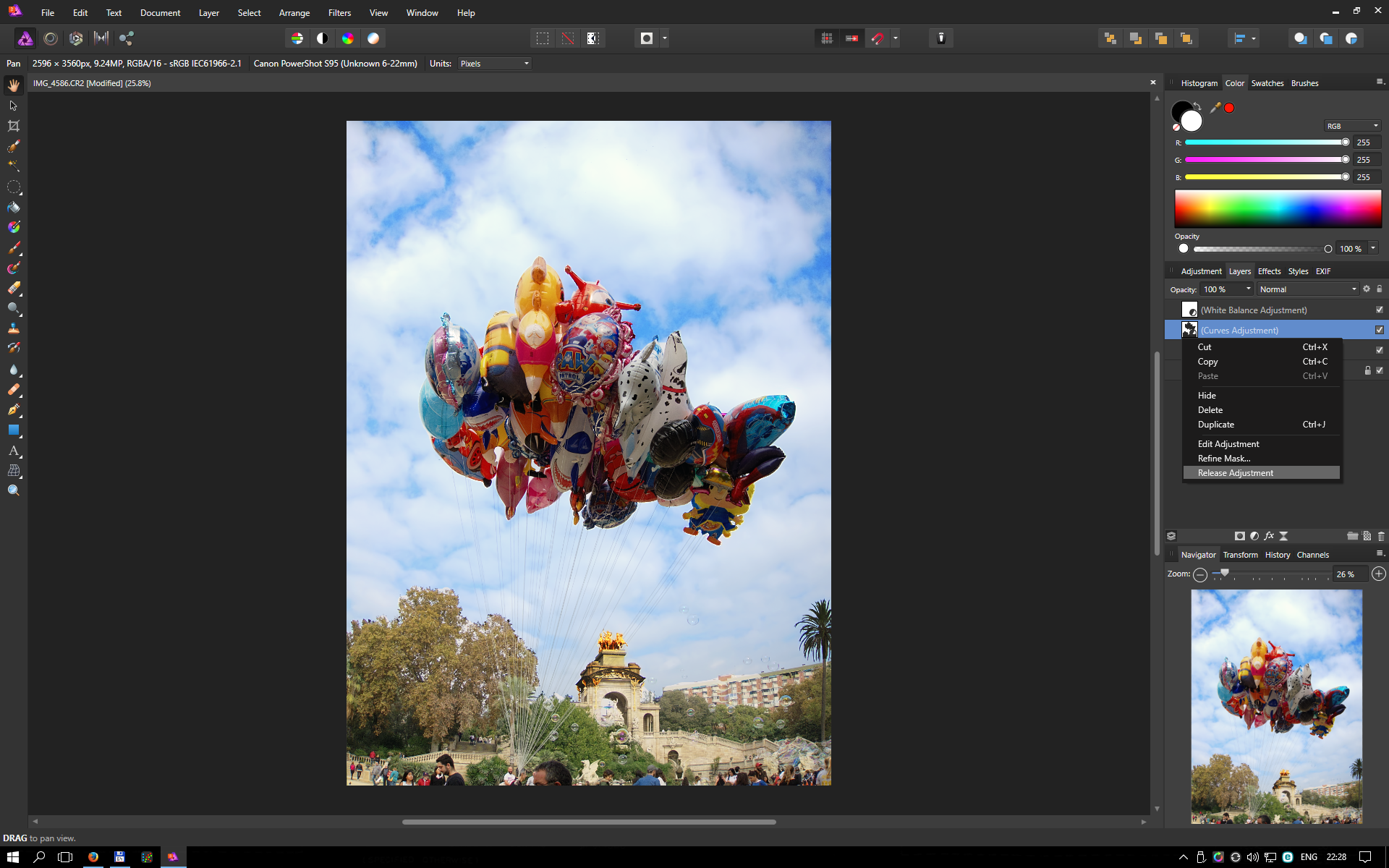
Task: Open the Alignment options dropdown
Action: (1244, 38)
